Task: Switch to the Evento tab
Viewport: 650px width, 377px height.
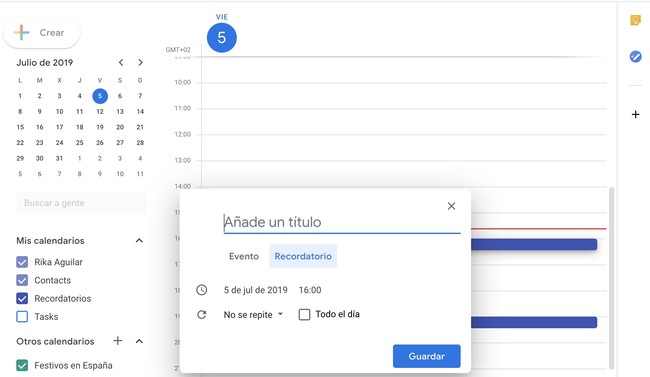Action: (x=244, y=256)
